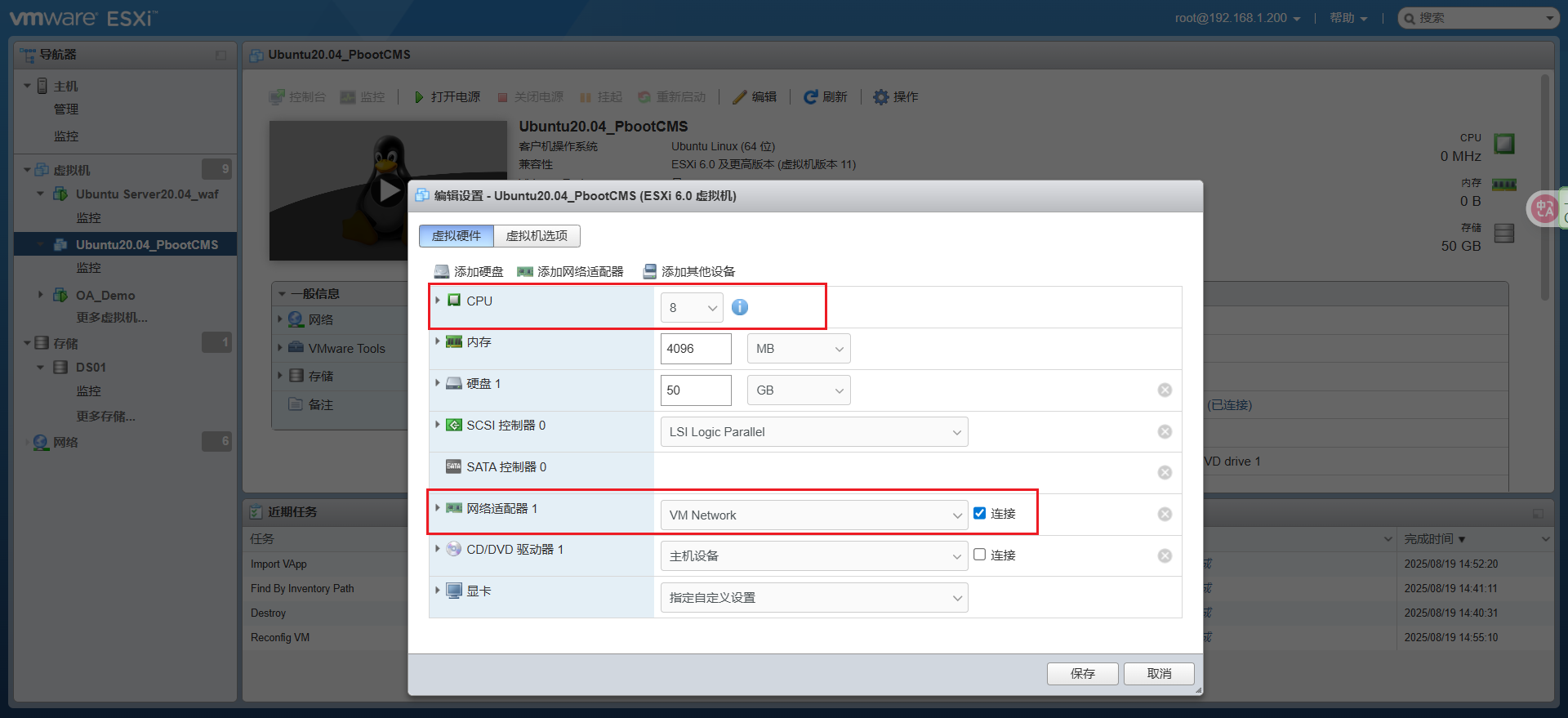Expand the Hard disk 1 row
Image resolution: width=1568 pixels, height=718 pixels.
click(x=438, y=383)
